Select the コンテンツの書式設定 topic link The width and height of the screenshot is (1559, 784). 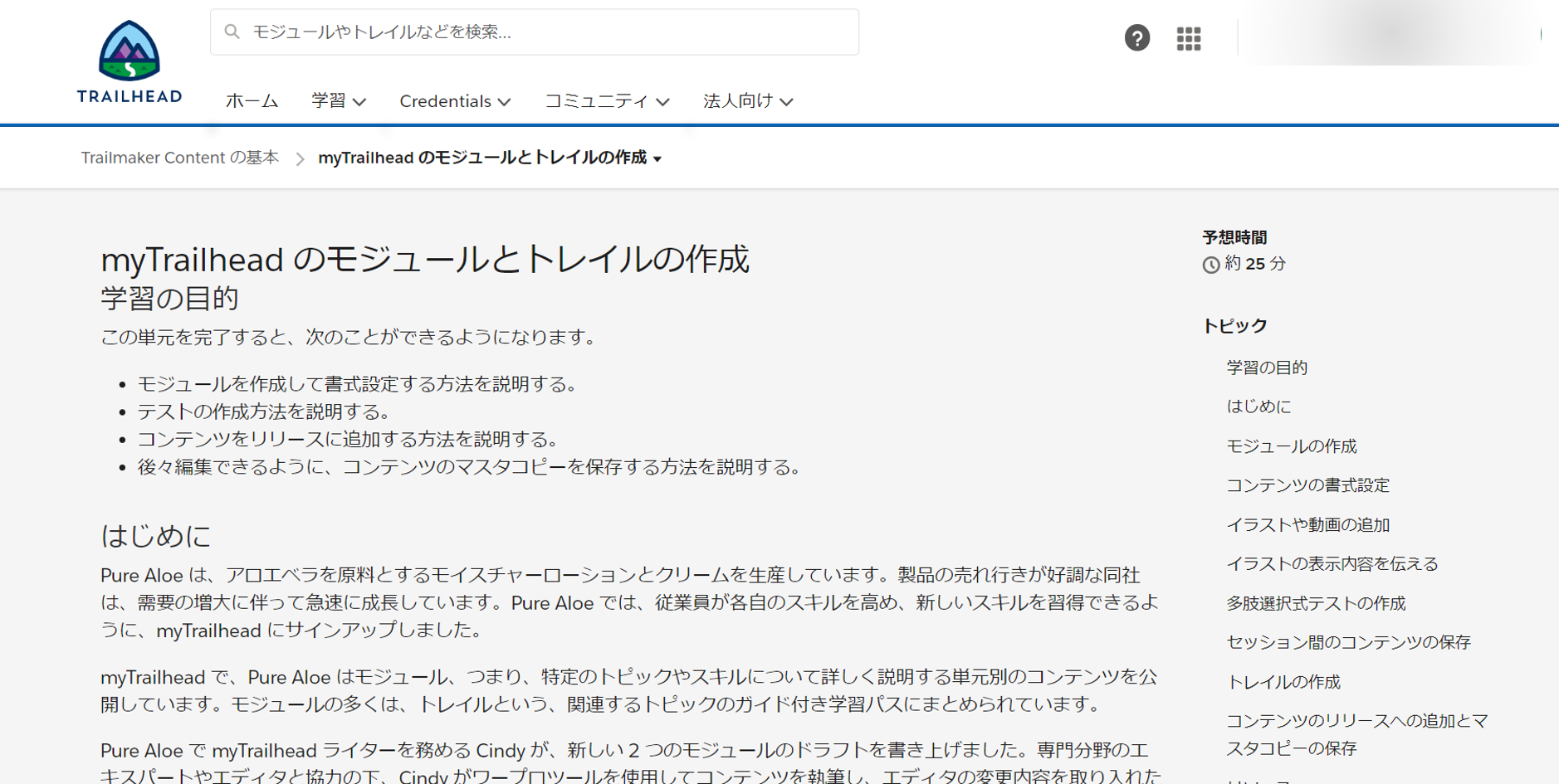pyautogui.click(x=1307, y=485)
